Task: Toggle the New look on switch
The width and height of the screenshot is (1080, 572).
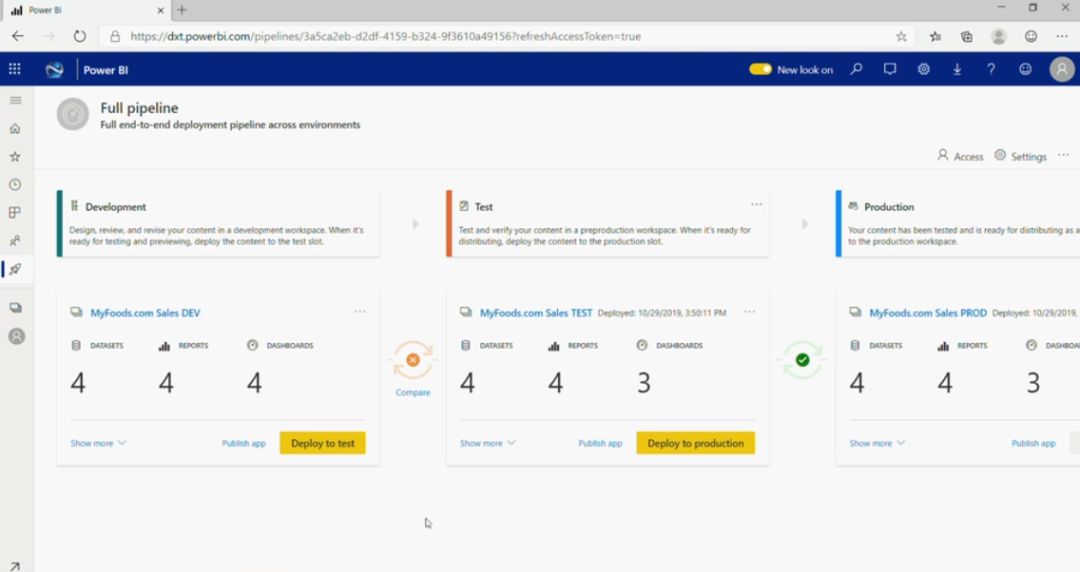Action: click(x=760, y=69)
